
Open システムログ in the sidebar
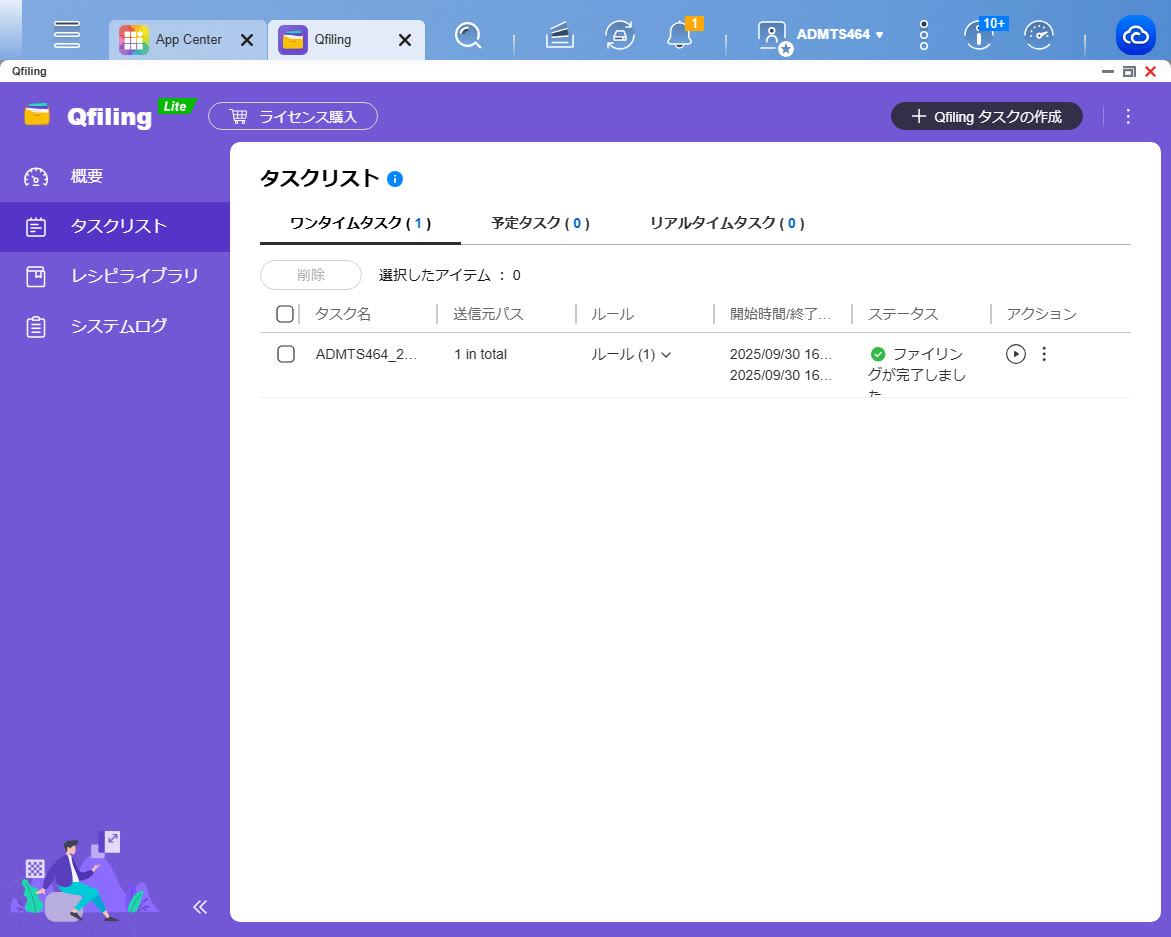click(118, 326)
